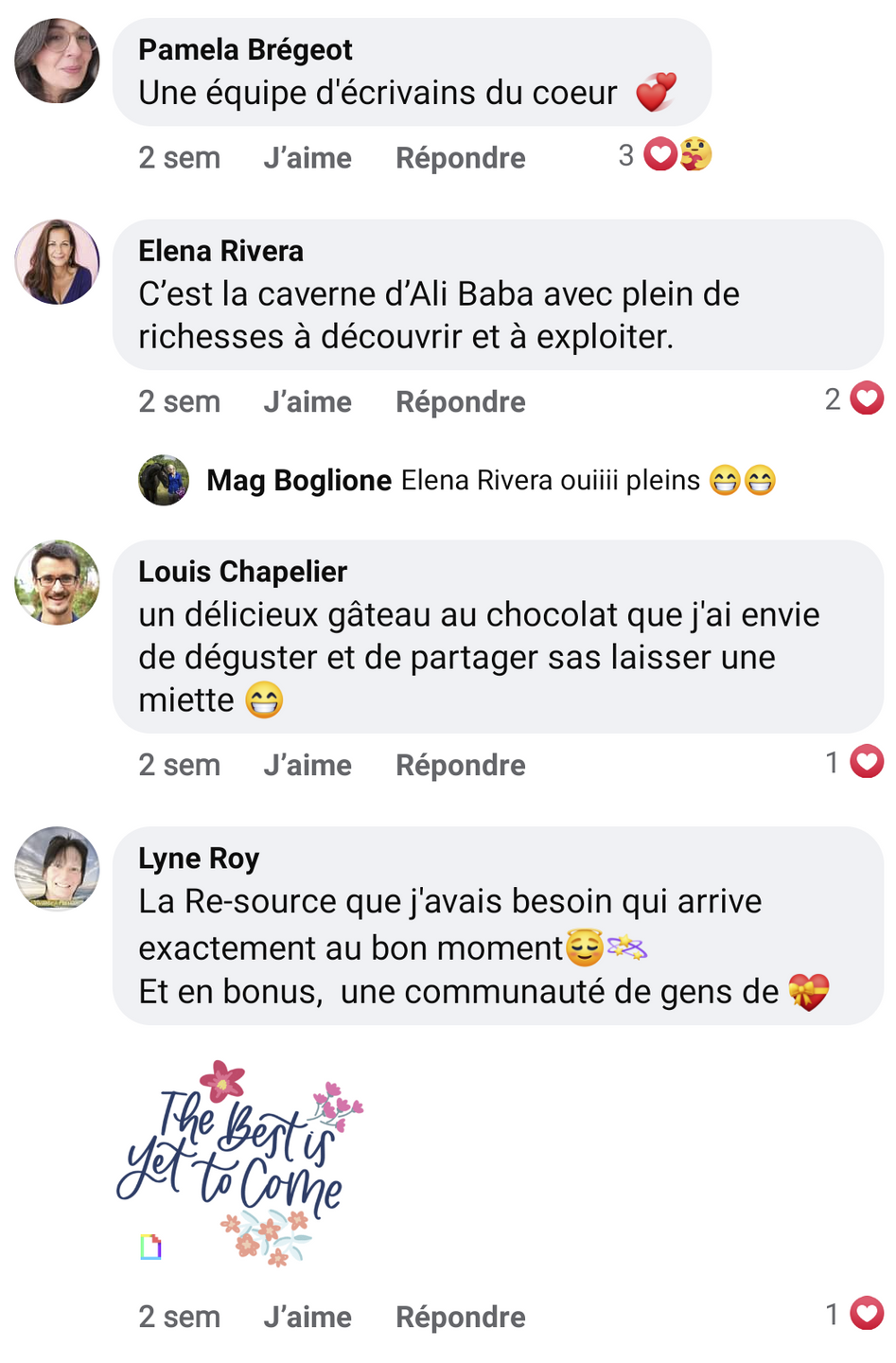This screenshot has width=896, height=1363.
Task: Tap Louis Chapelier's profile avatar
Action: 57,582
